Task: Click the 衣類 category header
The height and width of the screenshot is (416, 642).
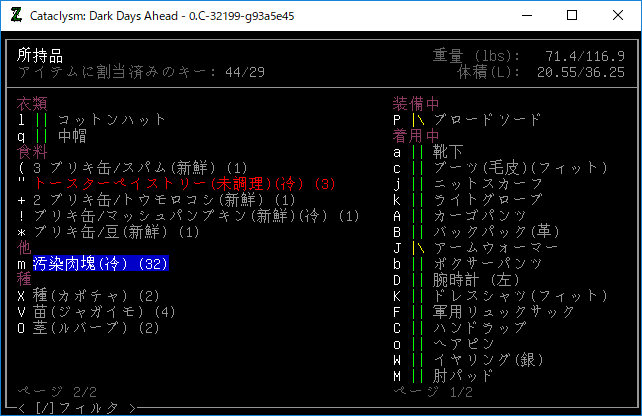Action: point(33,104)
